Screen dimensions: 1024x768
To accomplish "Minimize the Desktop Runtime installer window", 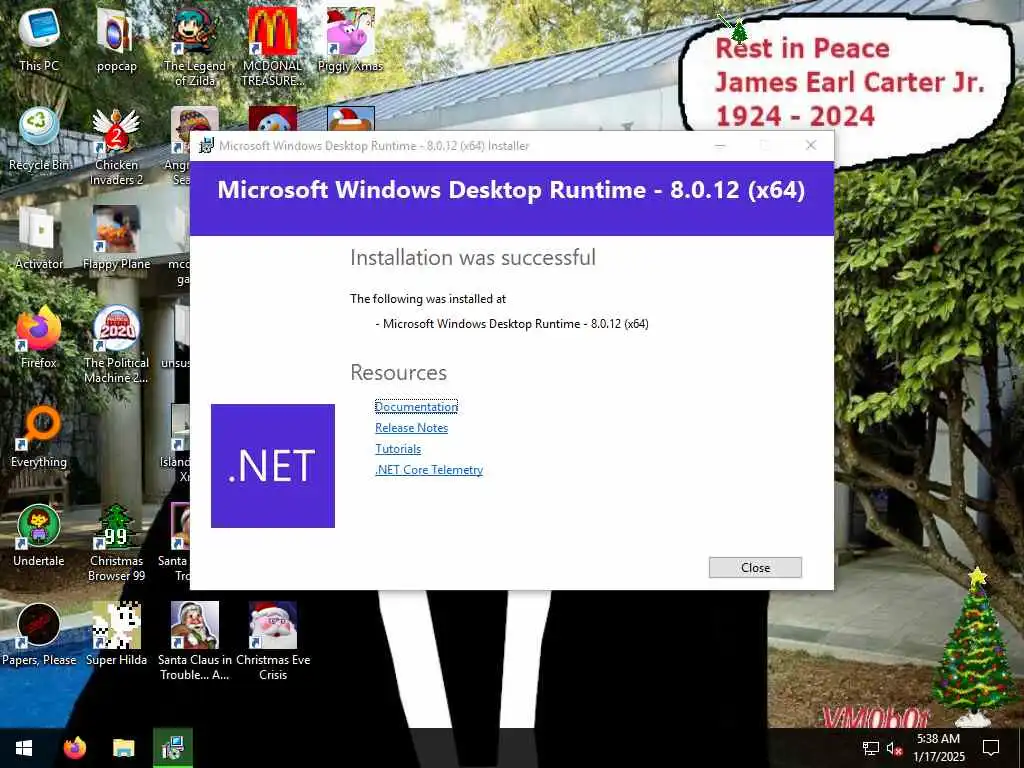I will 720,145.
